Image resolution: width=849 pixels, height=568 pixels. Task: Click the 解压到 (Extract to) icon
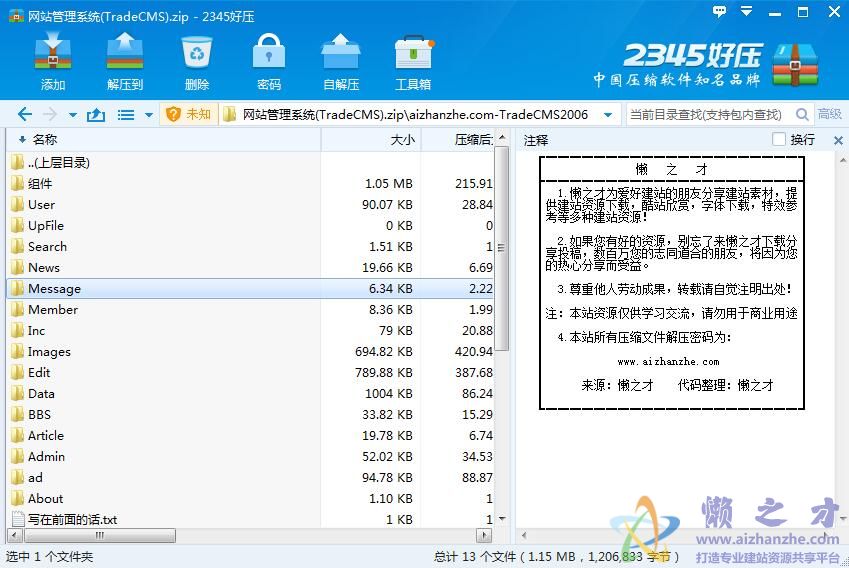point(125,61)
